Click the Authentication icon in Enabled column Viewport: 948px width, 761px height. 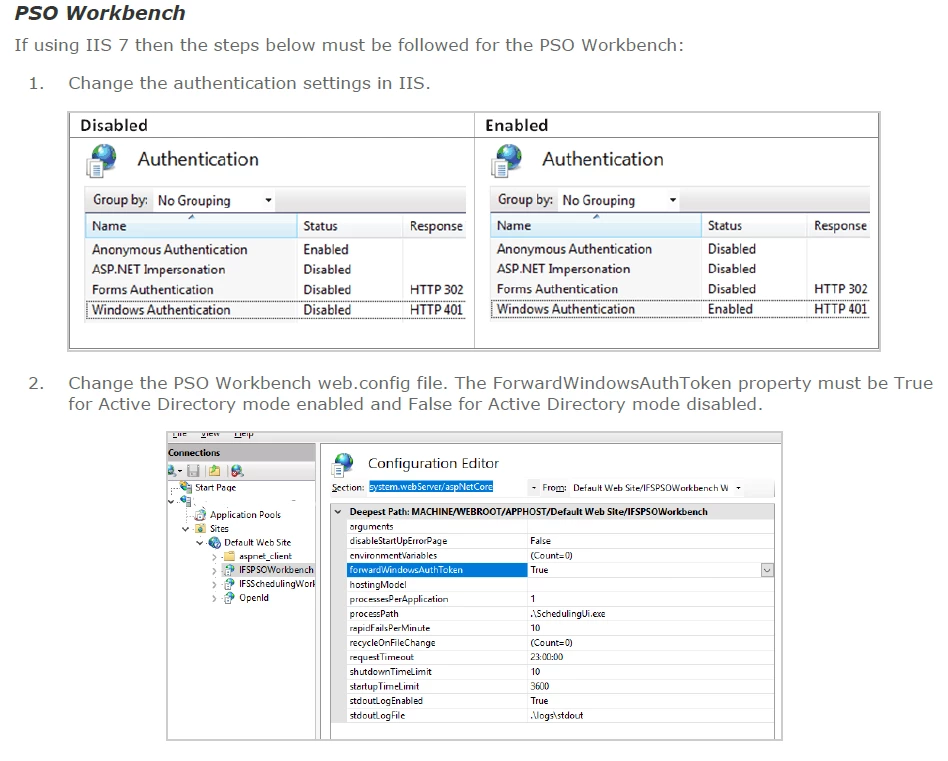507,161
